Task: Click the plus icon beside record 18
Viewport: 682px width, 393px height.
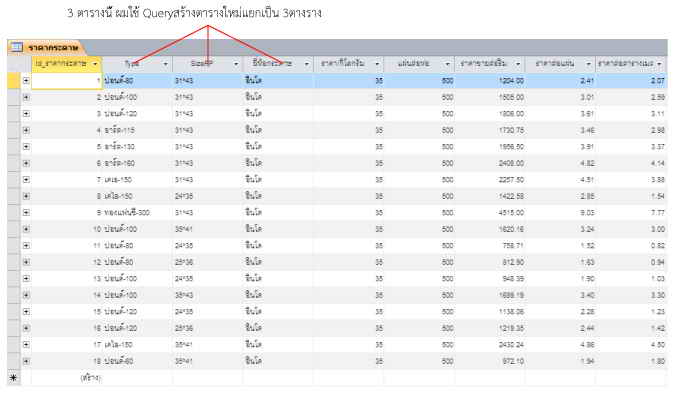Action: [26, 361]
